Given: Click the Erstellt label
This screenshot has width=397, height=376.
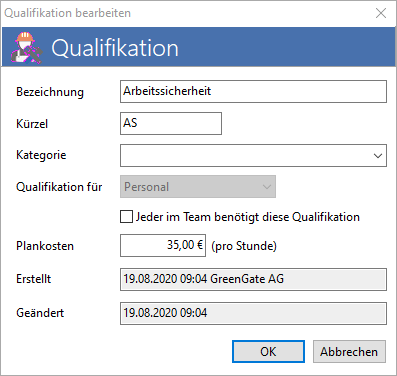Looking at the screenshot, I should coord(34,279).
